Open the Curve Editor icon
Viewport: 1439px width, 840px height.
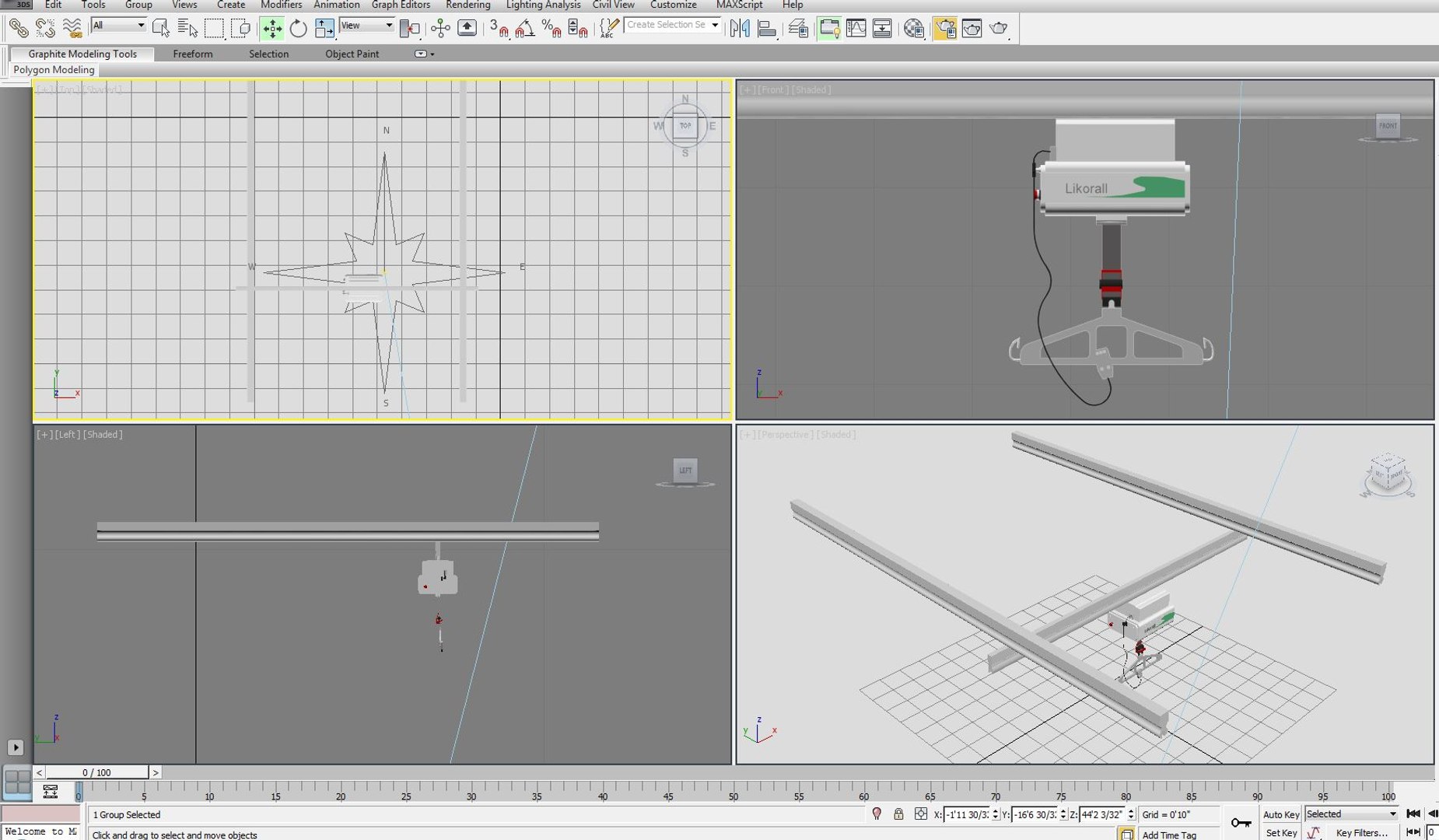[x=856, y=29]
